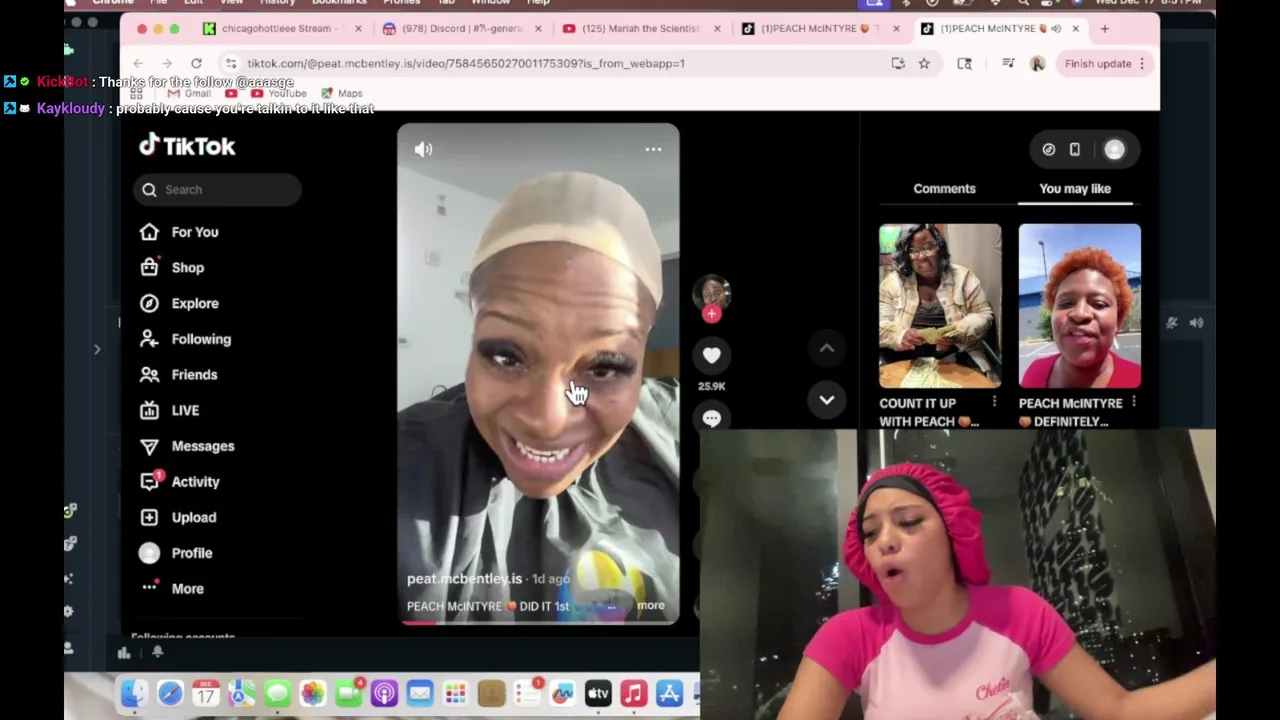The image size is (1280, 720).
Task: Open the Activity notifications
Action: click(179, 481)
